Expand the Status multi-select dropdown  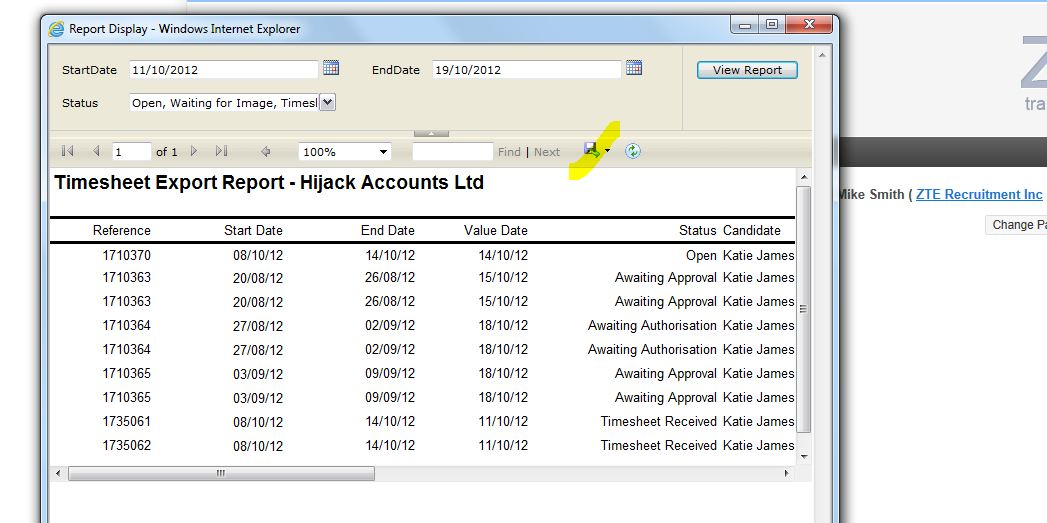327,102
